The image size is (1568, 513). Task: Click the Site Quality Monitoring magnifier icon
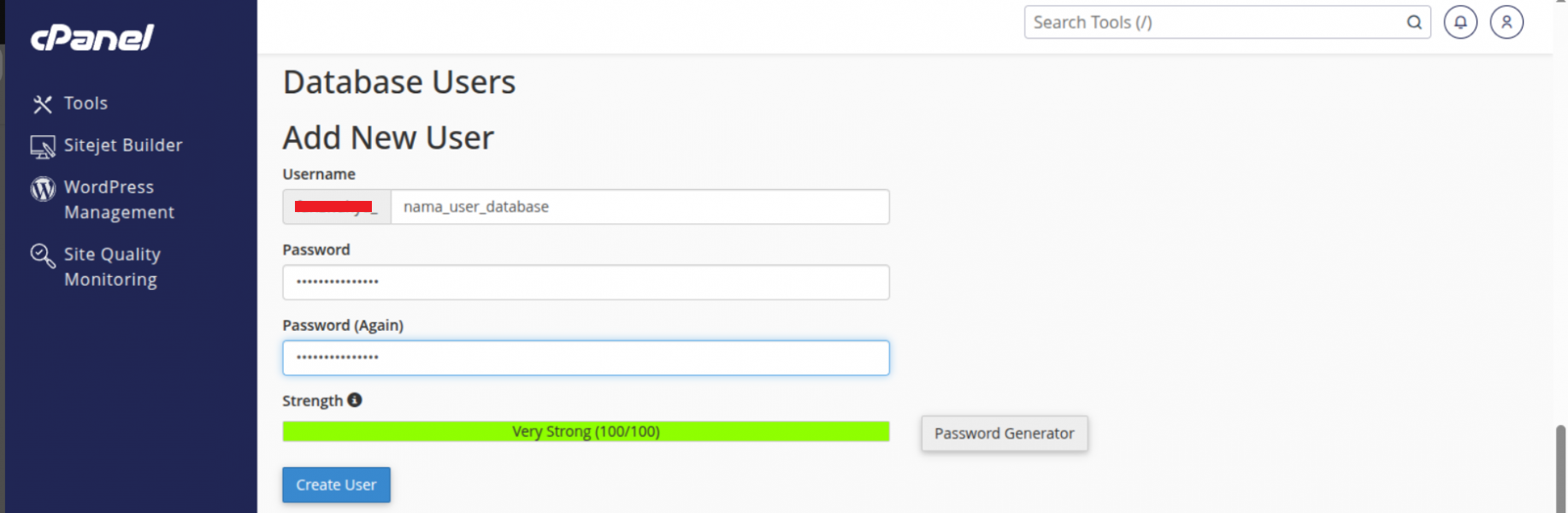click(43, 256)
